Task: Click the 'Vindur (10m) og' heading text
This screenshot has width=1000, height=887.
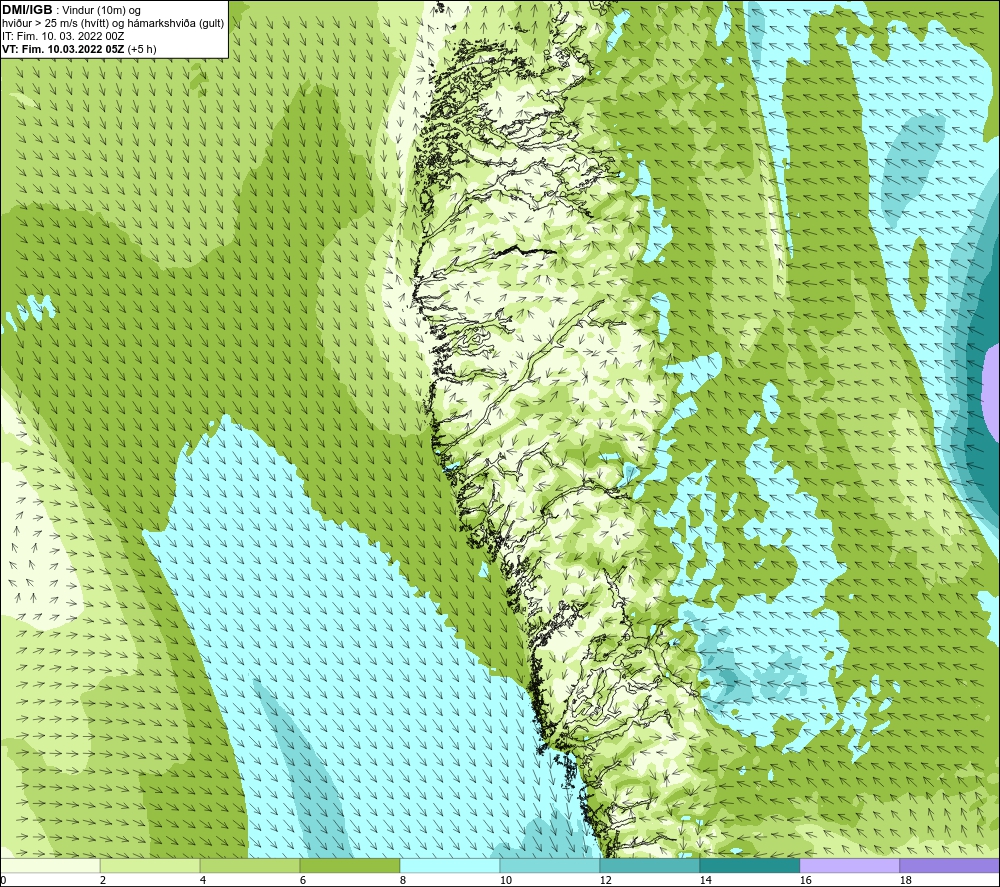Action: coord(101,11)
